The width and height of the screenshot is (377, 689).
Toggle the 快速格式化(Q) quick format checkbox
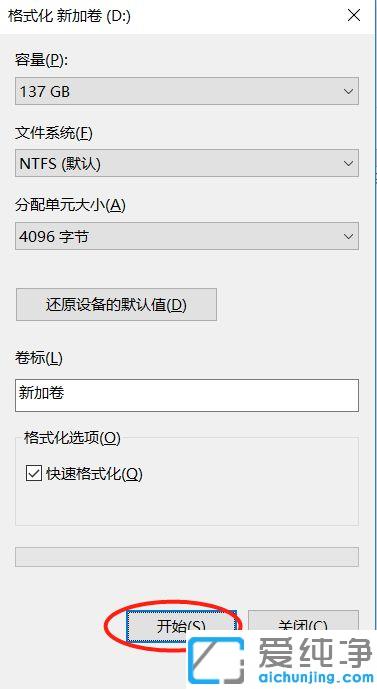click(x=34, y=474)
